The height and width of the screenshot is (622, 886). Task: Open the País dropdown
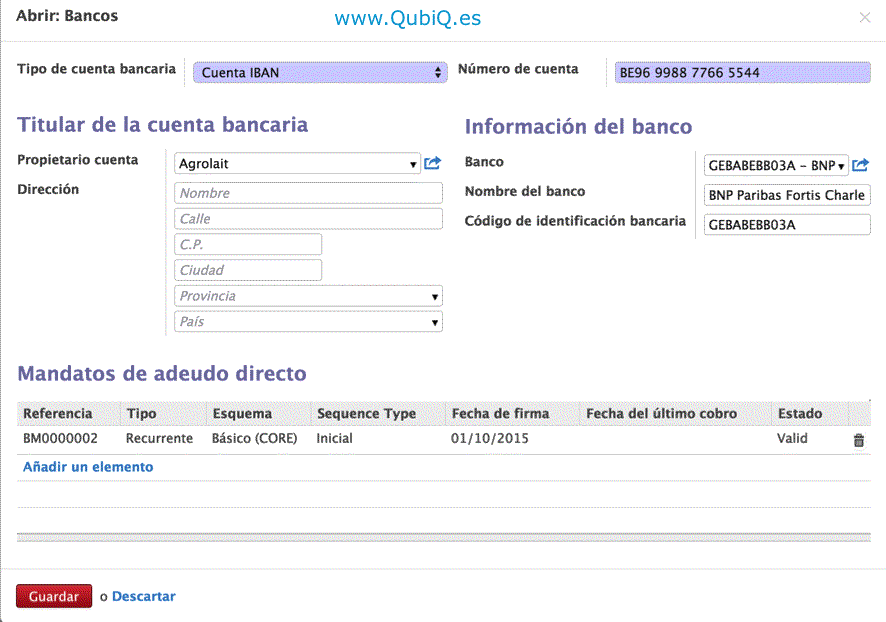pos(308,322)
